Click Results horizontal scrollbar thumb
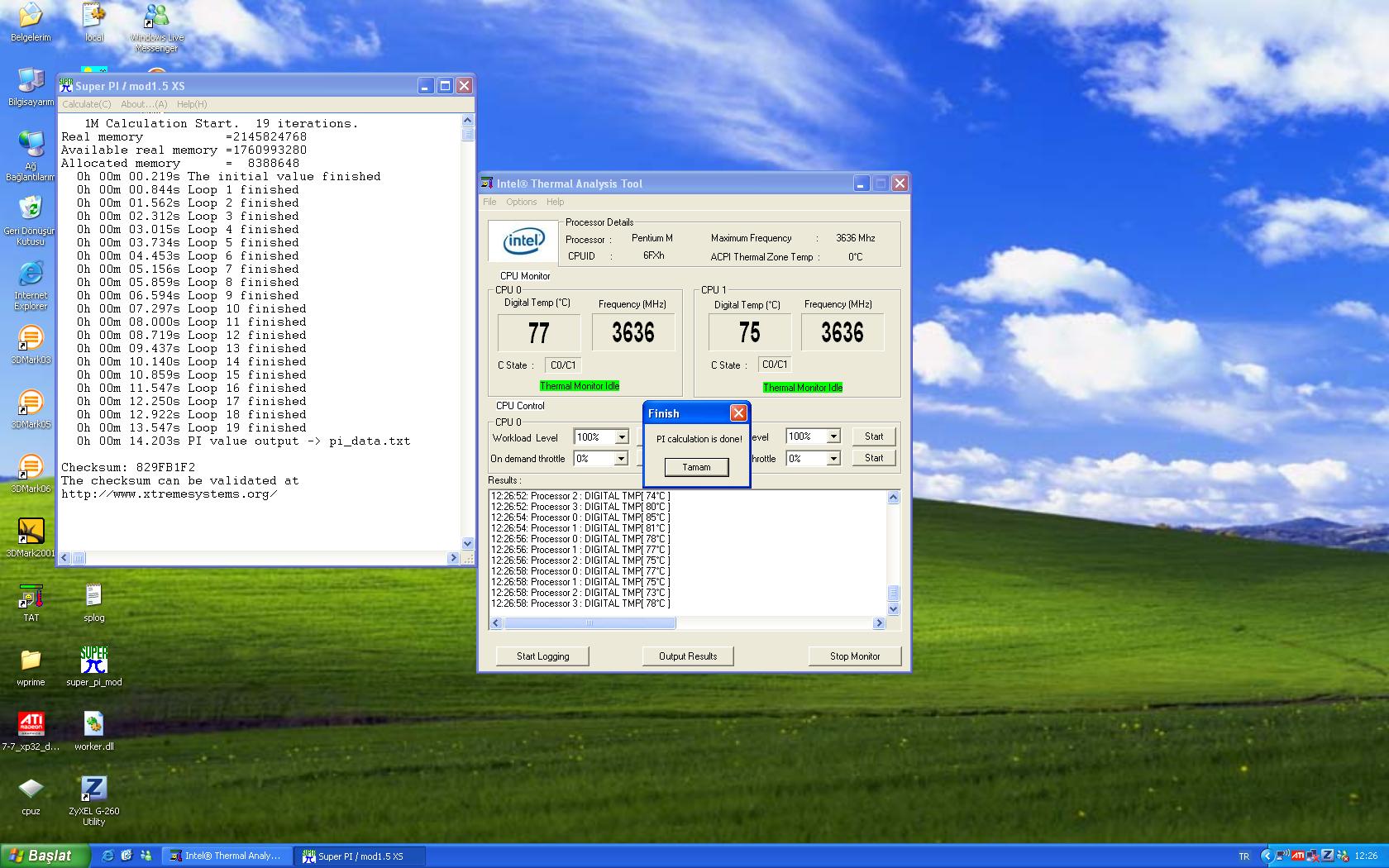Screen dimensions: 1389x868 [589, 623]
